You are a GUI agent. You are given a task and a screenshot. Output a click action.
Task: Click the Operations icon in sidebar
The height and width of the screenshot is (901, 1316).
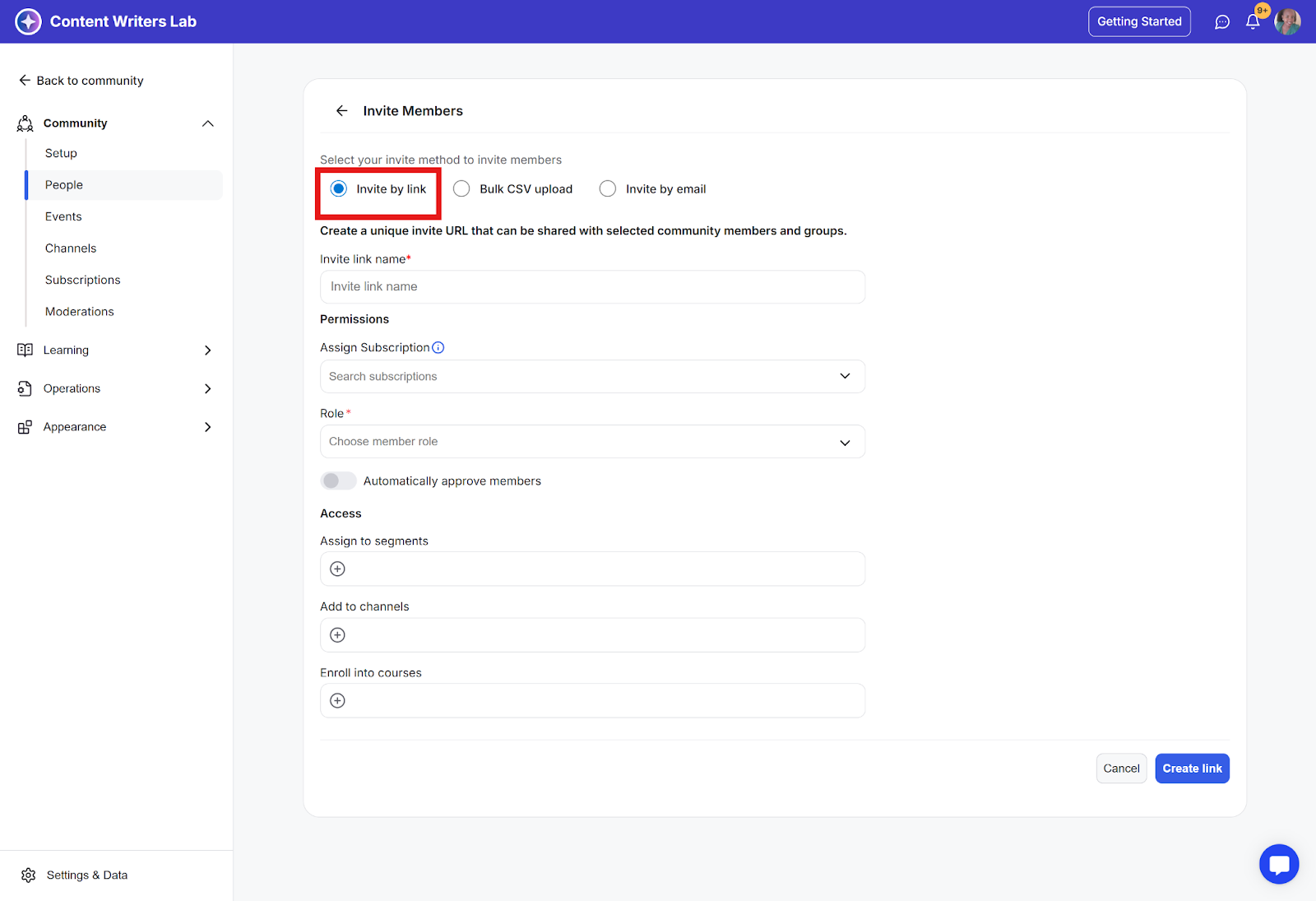pyautogui.click(x=25, y=388)
